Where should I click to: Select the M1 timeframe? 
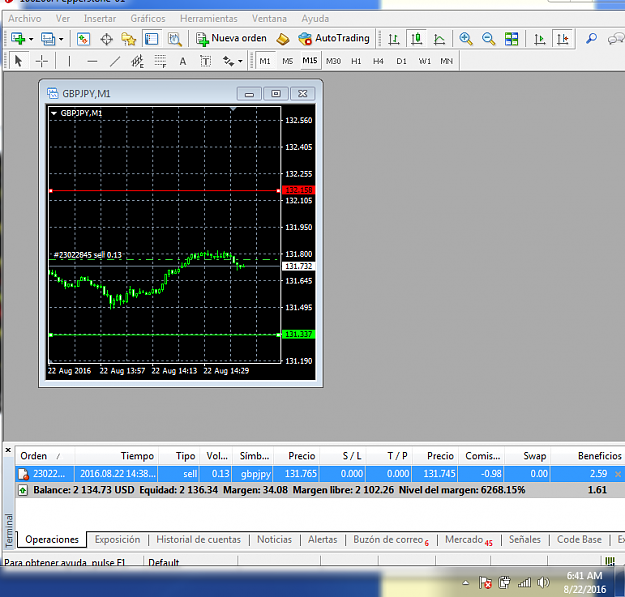pyautogui.click(x=265, y=61)
